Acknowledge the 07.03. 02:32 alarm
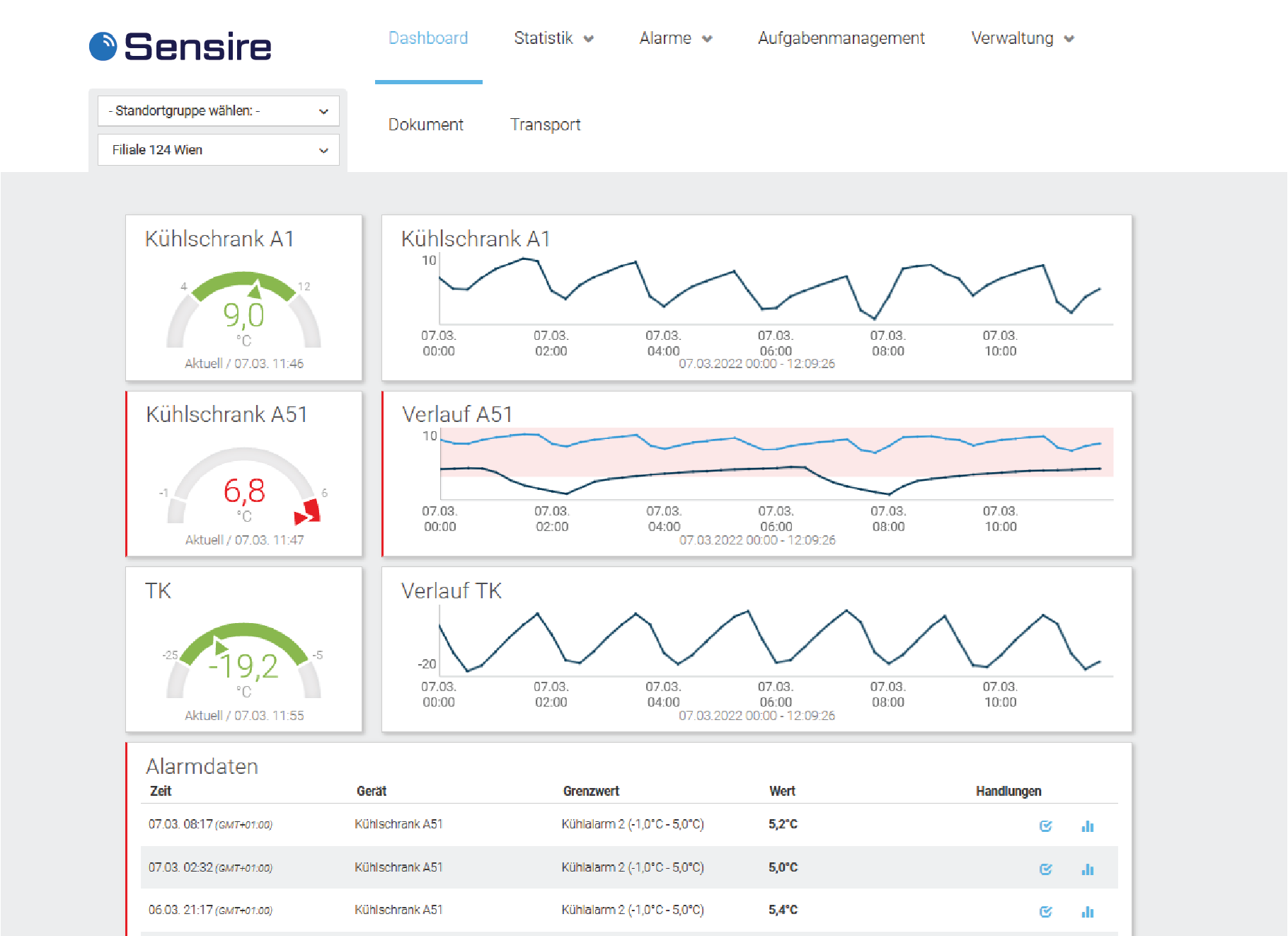Image resolution: width=1288 pixels, height=936 pixels. 1045,869
